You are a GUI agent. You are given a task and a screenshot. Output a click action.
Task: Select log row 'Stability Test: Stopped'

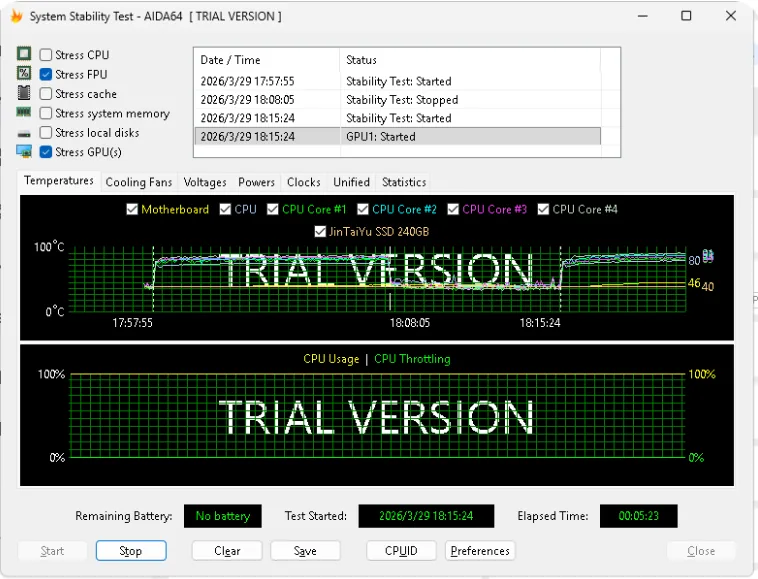[398, 100]
